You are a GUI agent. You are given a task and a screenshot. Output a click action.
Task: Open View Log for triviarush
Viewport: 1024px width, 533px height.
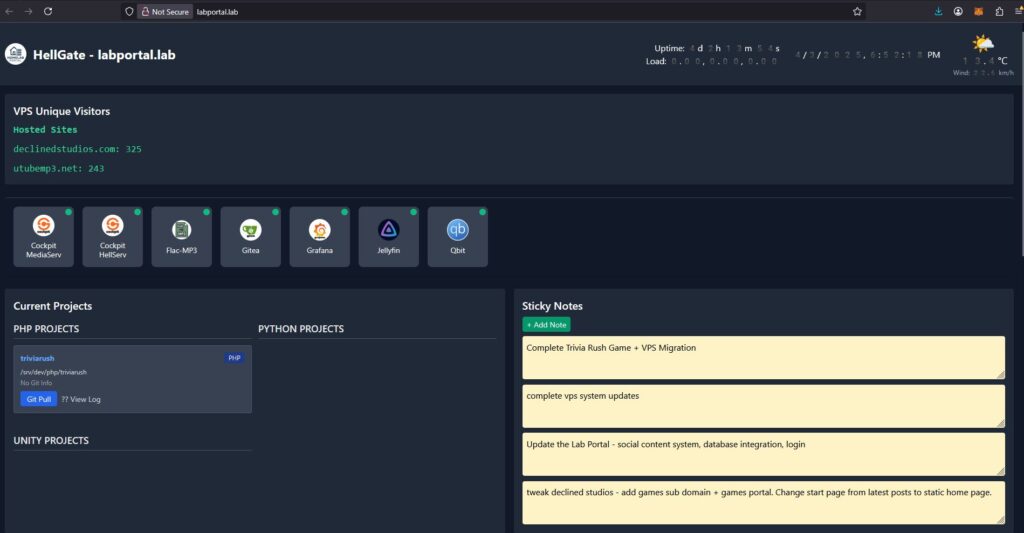(81, 399)
